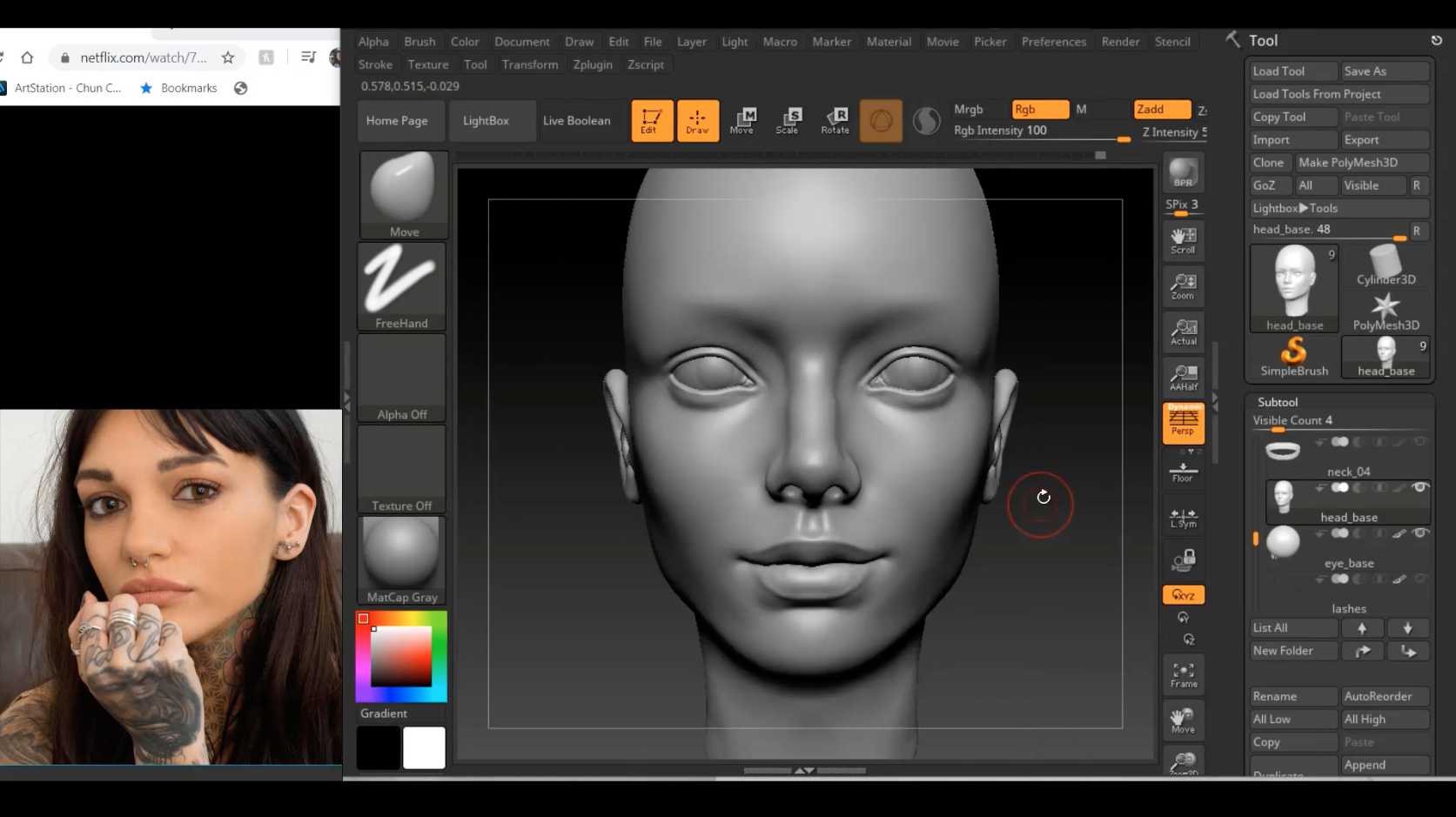Select the eye_base subtool thumbnail
The image size is (1456, 817).
(x=1283, y=542)
